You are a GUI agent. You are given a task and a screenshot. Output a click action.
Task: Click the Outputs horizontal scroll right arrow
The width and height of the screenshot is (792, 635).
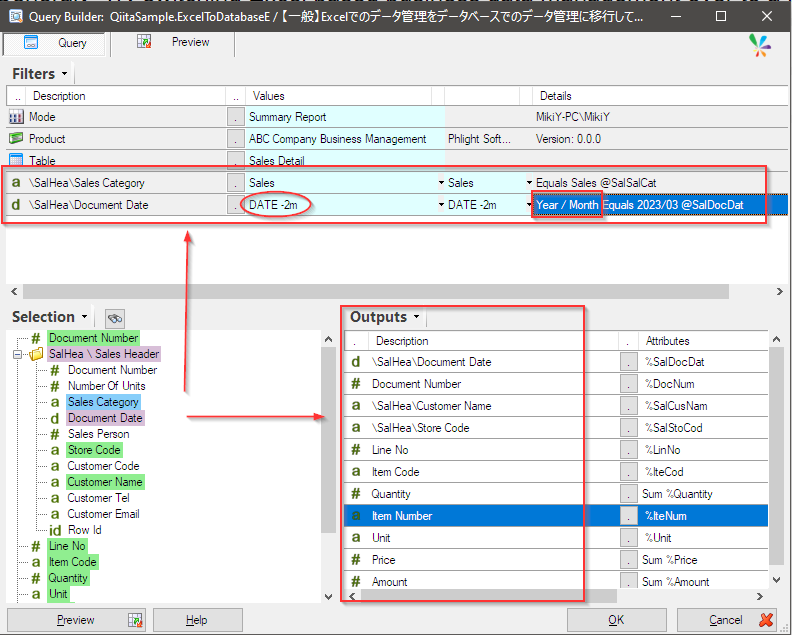(x=760, y=597)
